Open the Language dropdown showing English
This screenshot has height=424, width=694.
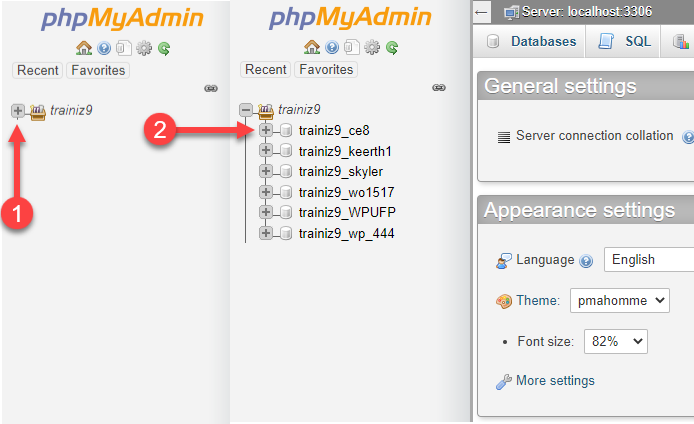coord(649,259)
